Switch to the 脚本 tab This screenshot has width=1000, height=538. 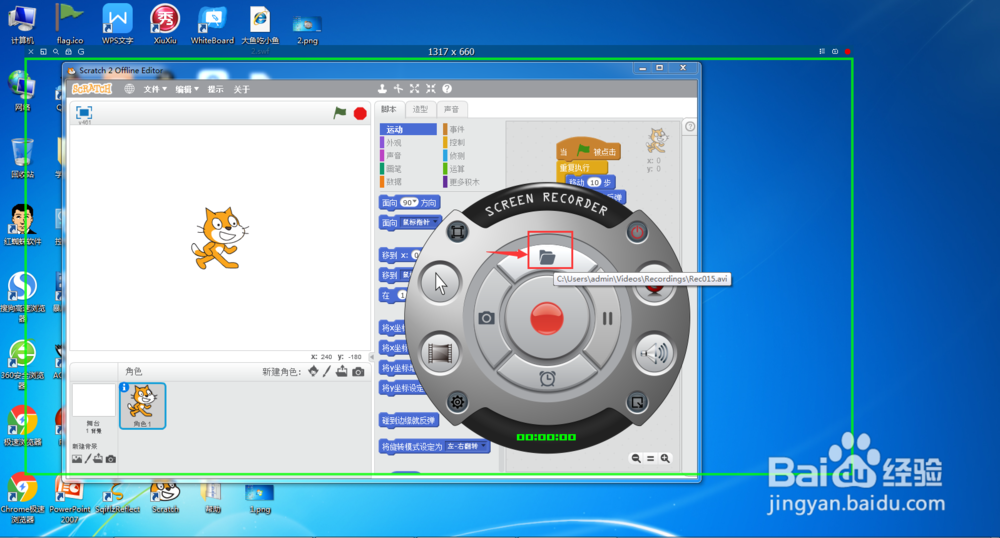(389, 109)
